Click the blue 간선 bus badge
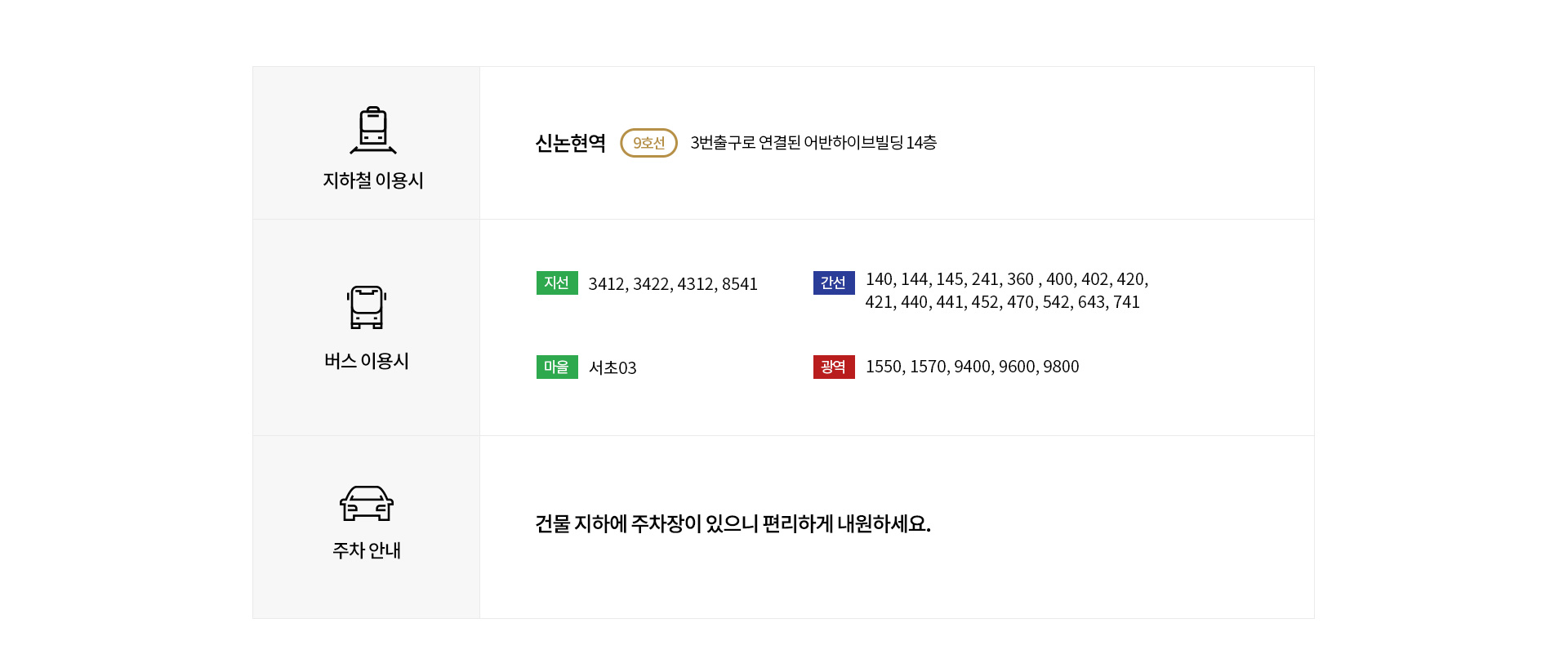 click(x=834, y=283)
